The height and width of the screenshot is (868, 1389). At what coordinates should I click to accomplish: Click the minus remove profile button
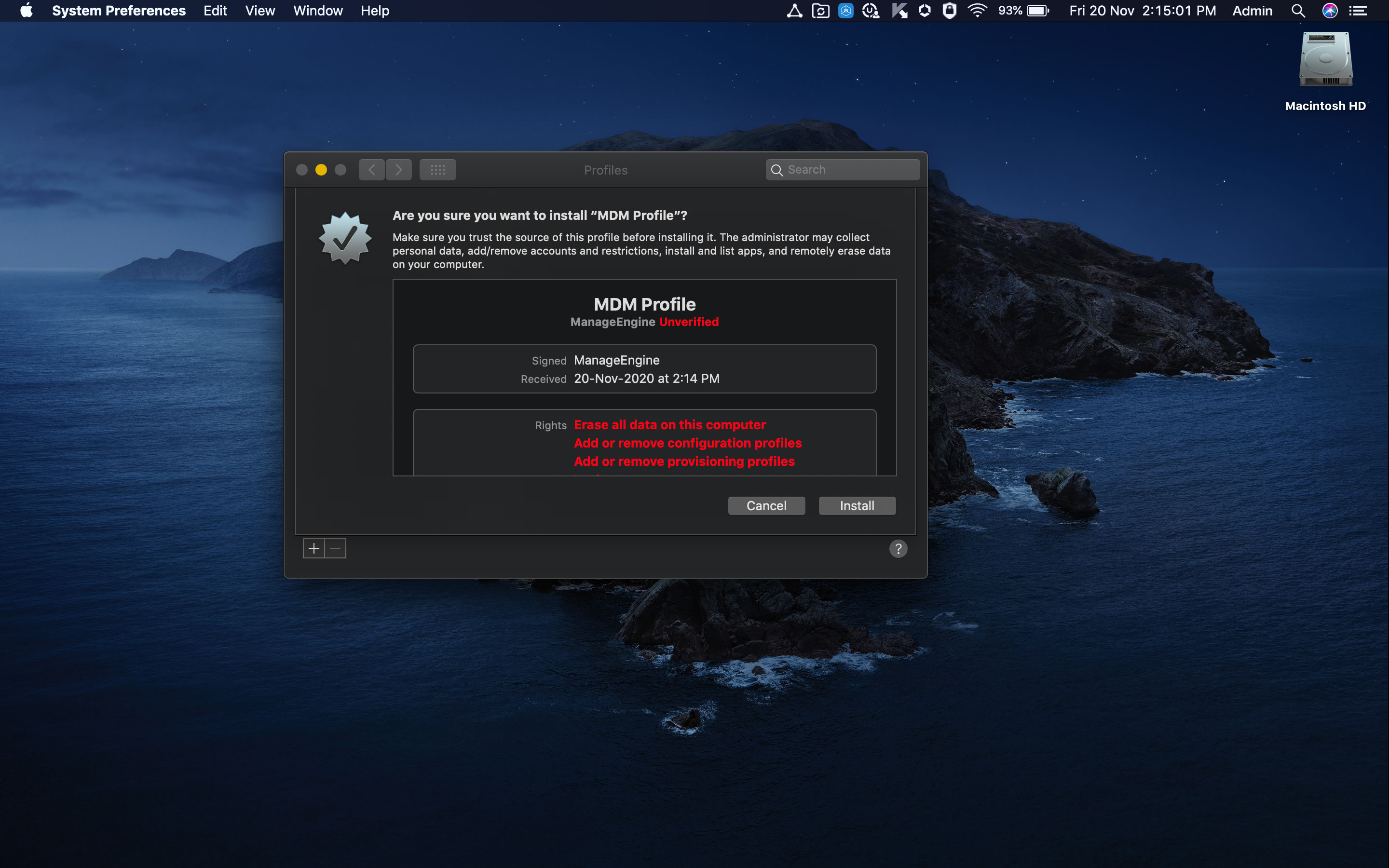click(x=336, y=548)
